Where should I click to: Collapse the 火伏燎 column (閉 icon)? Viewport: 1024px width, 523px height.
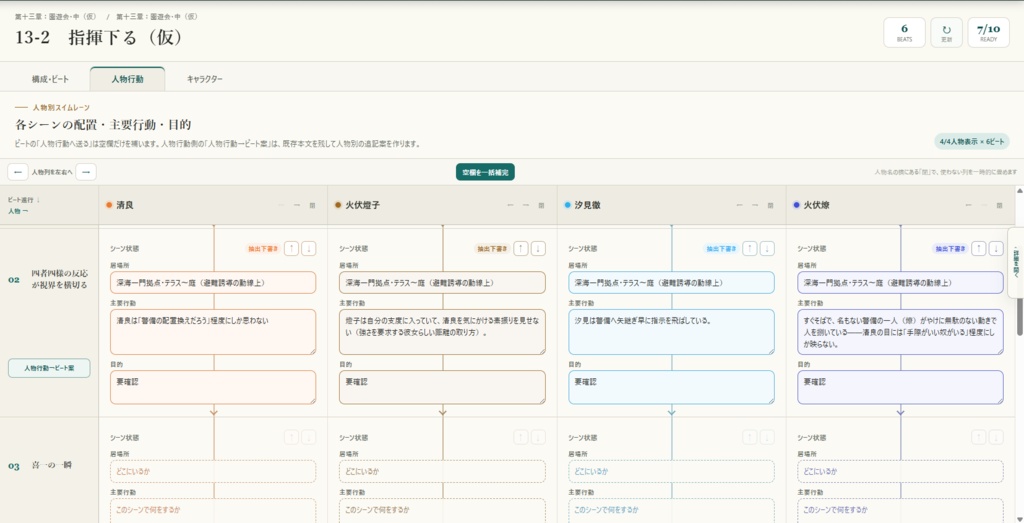[1000, 205]
